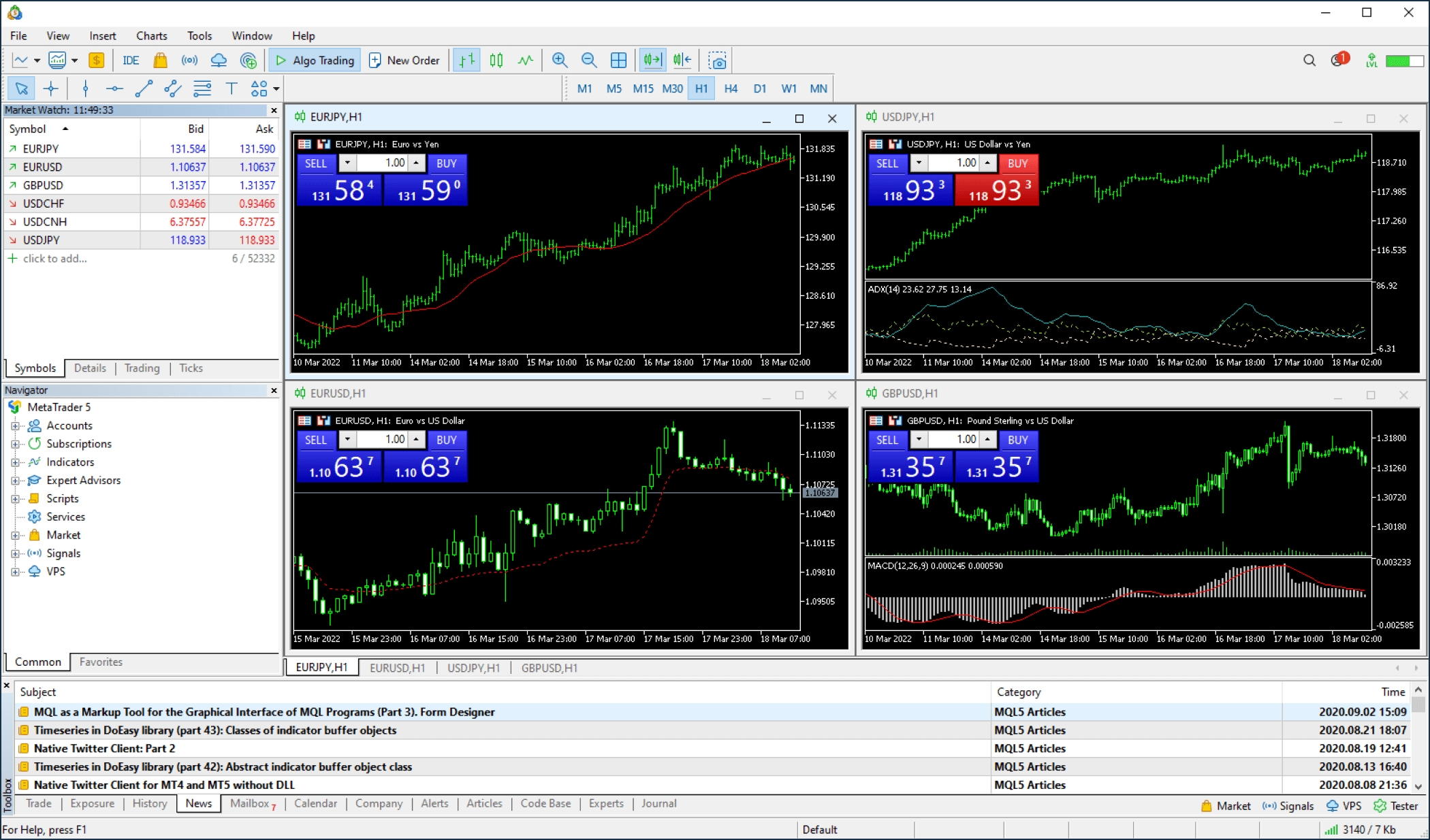Enable the chart auto scroll toggle
Viewport: 1430px width, 840px height.
pyautogui.click(x=652, y=61)
